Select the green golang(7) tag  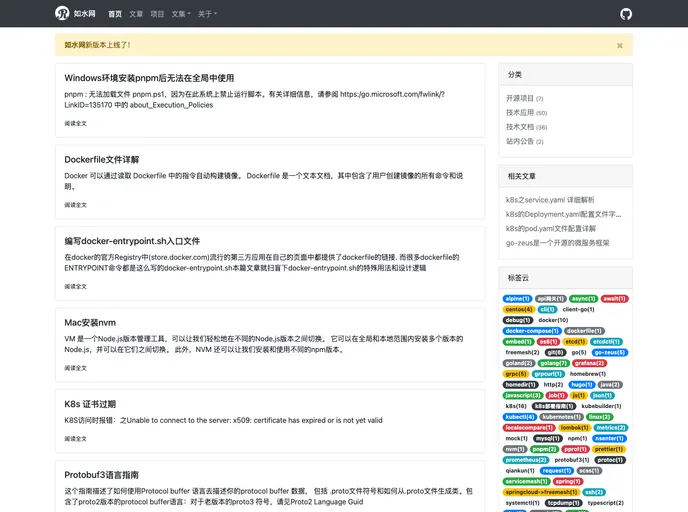(553, 363)
